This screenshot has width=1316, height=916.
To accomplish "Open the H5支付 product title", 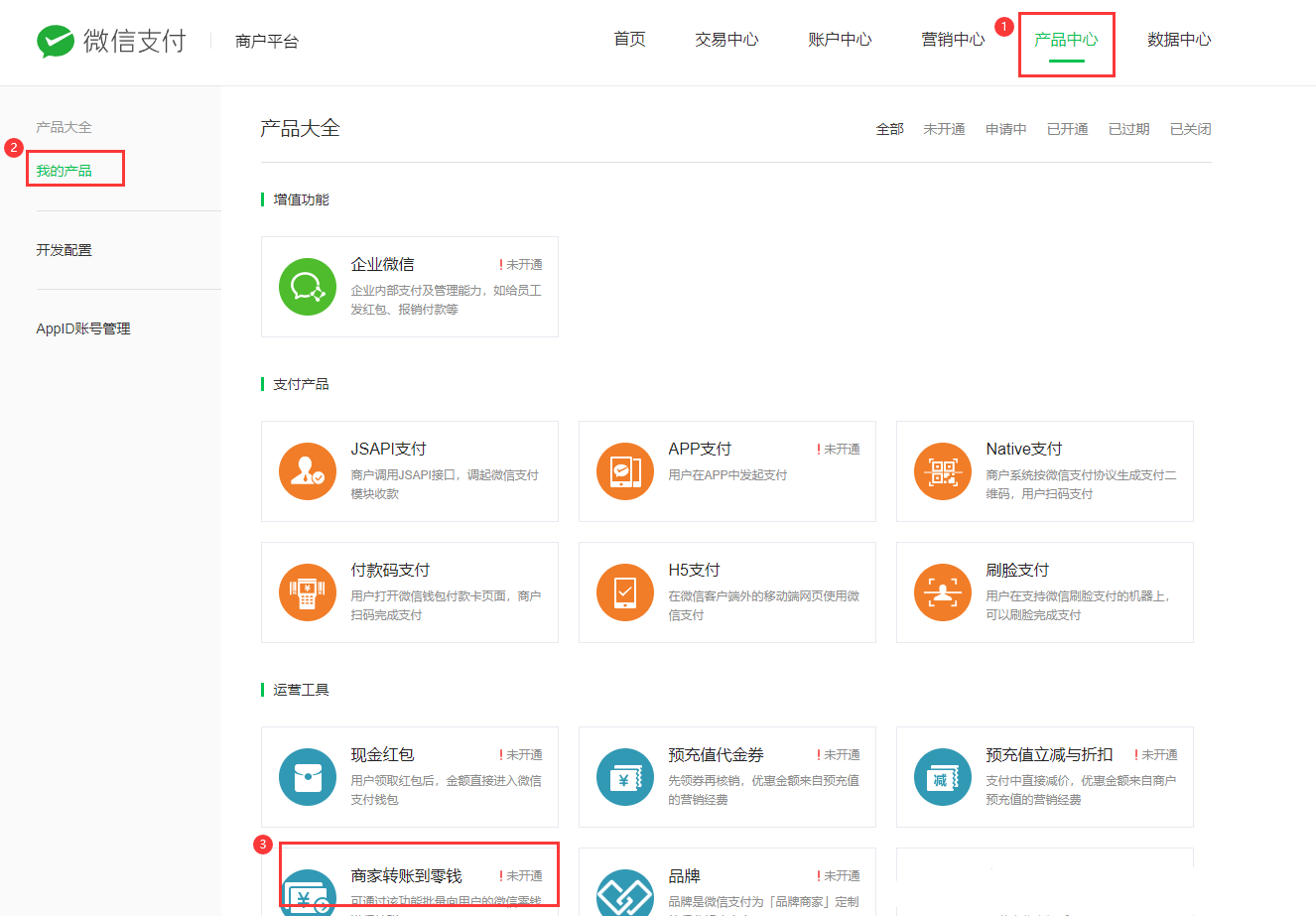I will 695,570.
